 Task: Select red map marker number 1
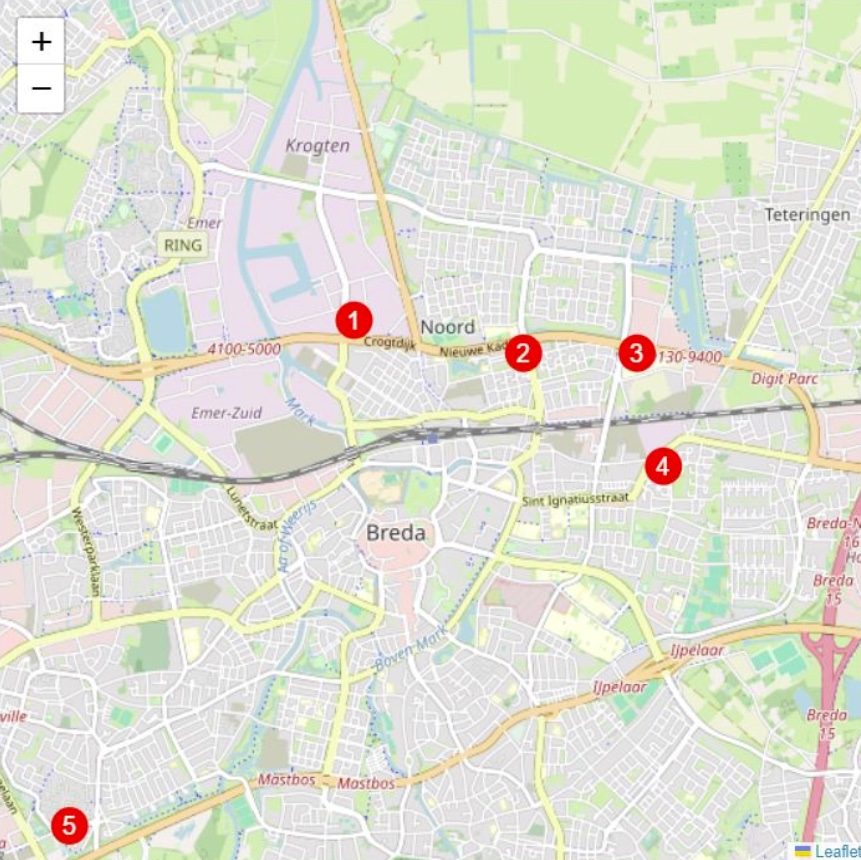coord(354,320)
